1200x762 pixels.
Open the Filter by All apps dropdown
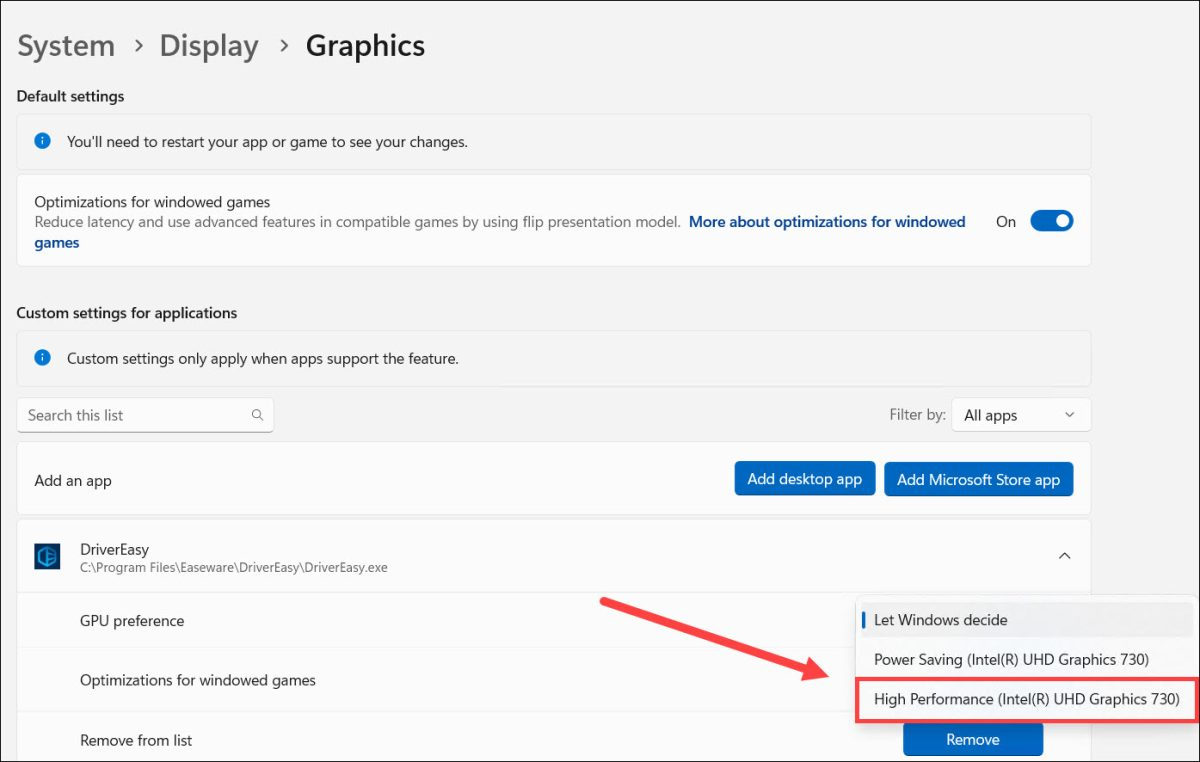[x=1020, y=415]
